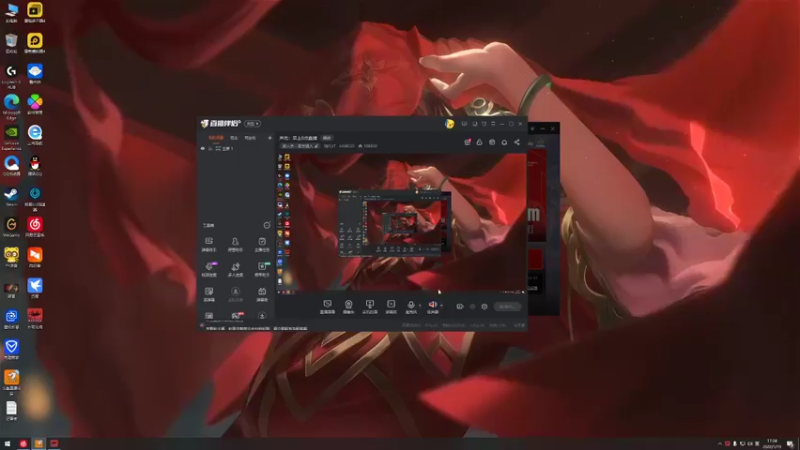The width and height of the screenshot is (800, 450).
Task: Open the mode dropdown pill beside the app logo
Action: (252, 123)
